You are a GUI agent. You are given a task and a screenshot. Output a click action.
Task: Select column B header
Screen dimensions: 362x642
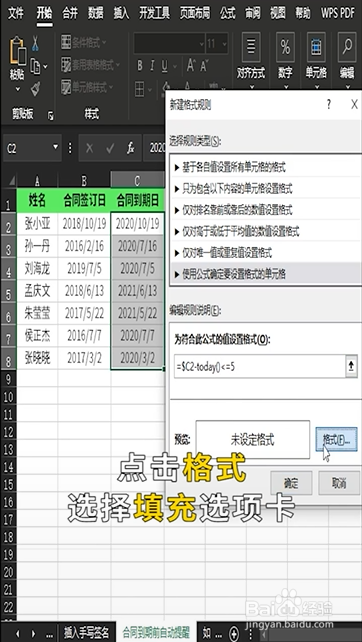pos(84,180)
